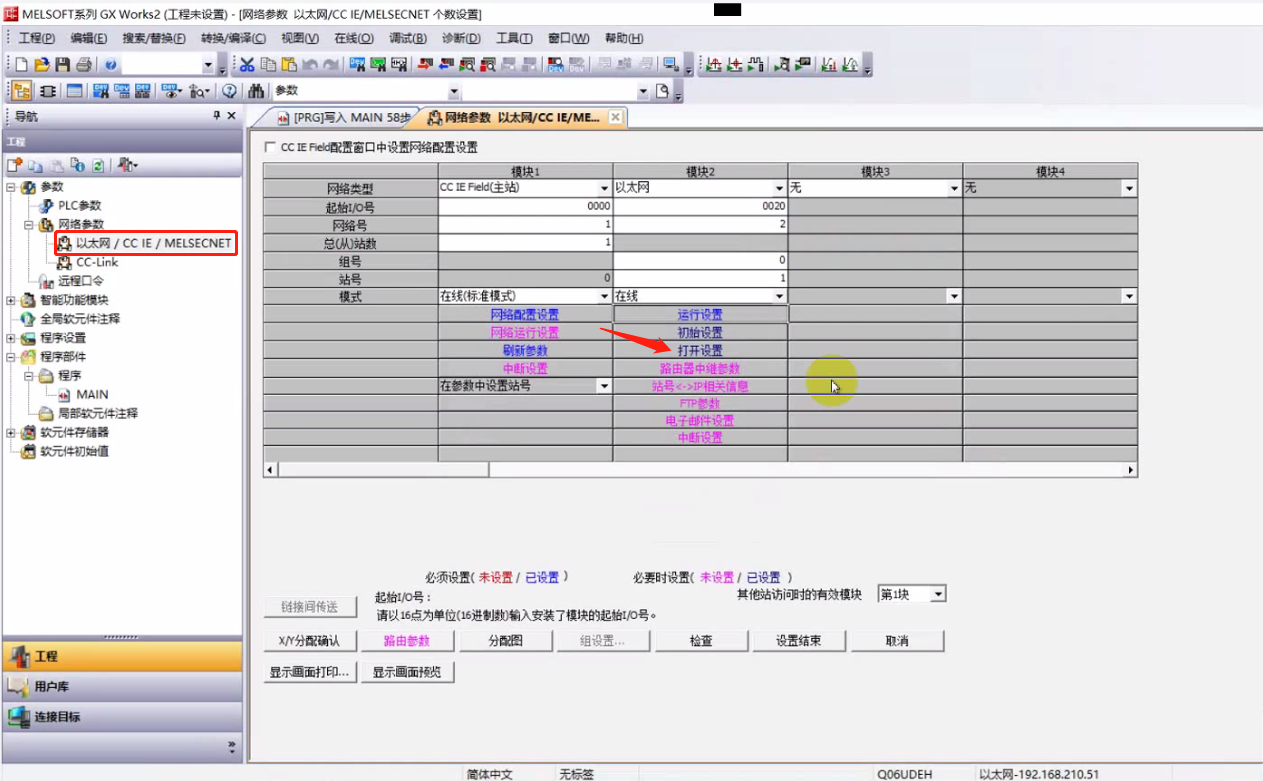Close the Navigation panel with X

click(x=232, y=116)
